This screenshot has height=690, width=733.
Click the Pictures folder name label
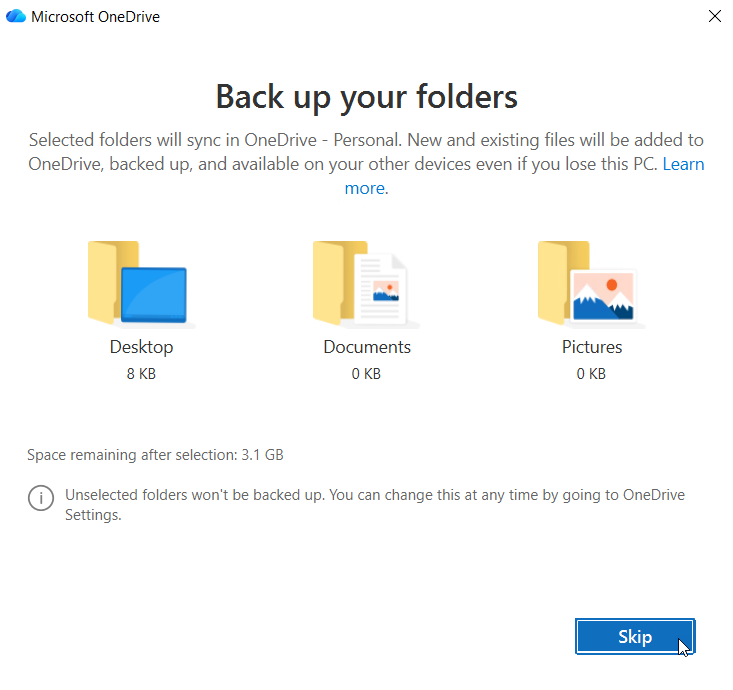(592, 347)
